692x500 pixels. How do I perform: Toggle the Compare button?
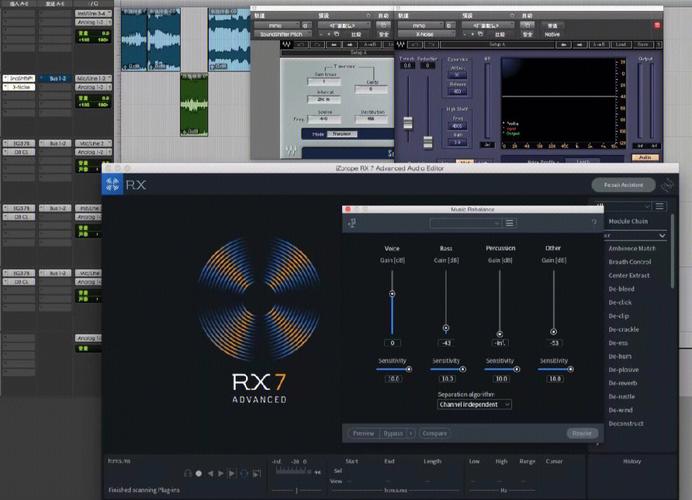pyautogui.click(x=434, y=433)
